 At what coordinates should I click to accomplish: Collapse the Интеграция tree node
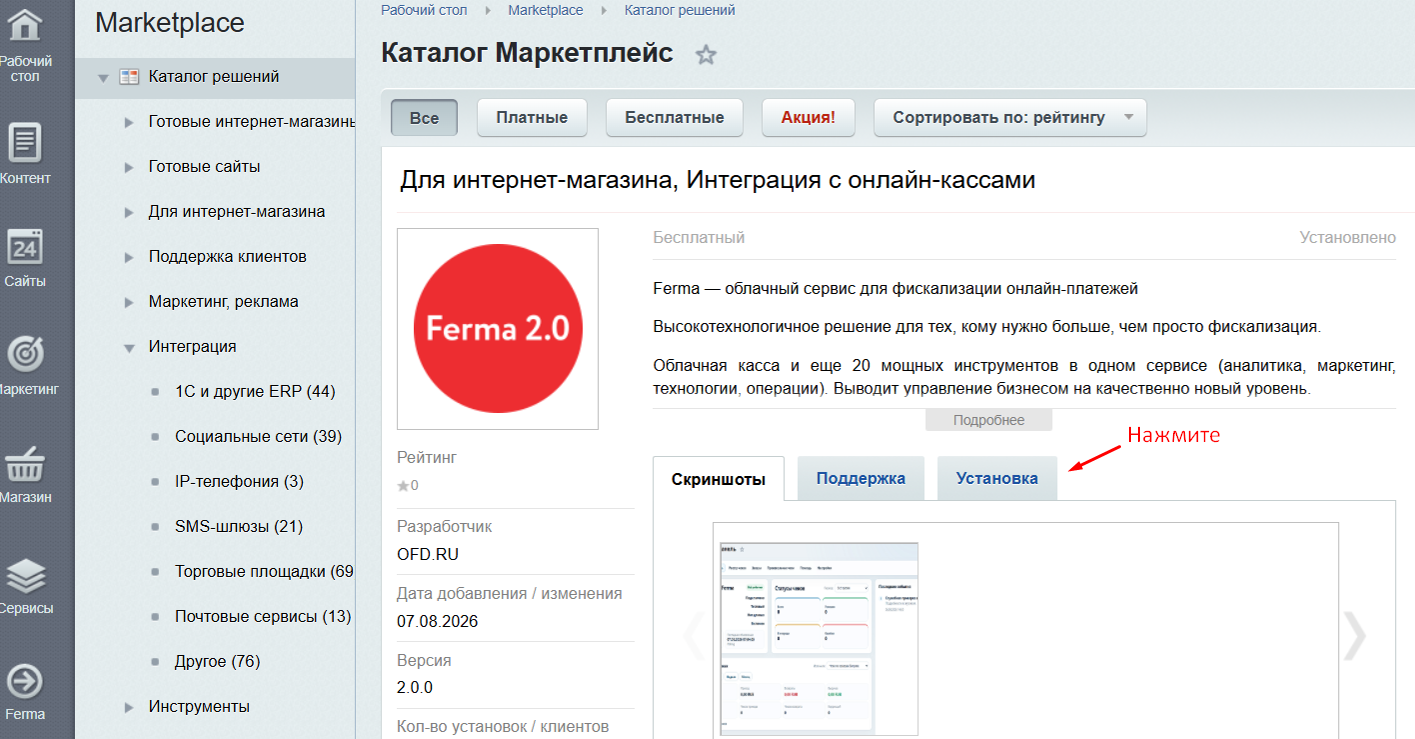pyautogui.click(x=129, y=348)
